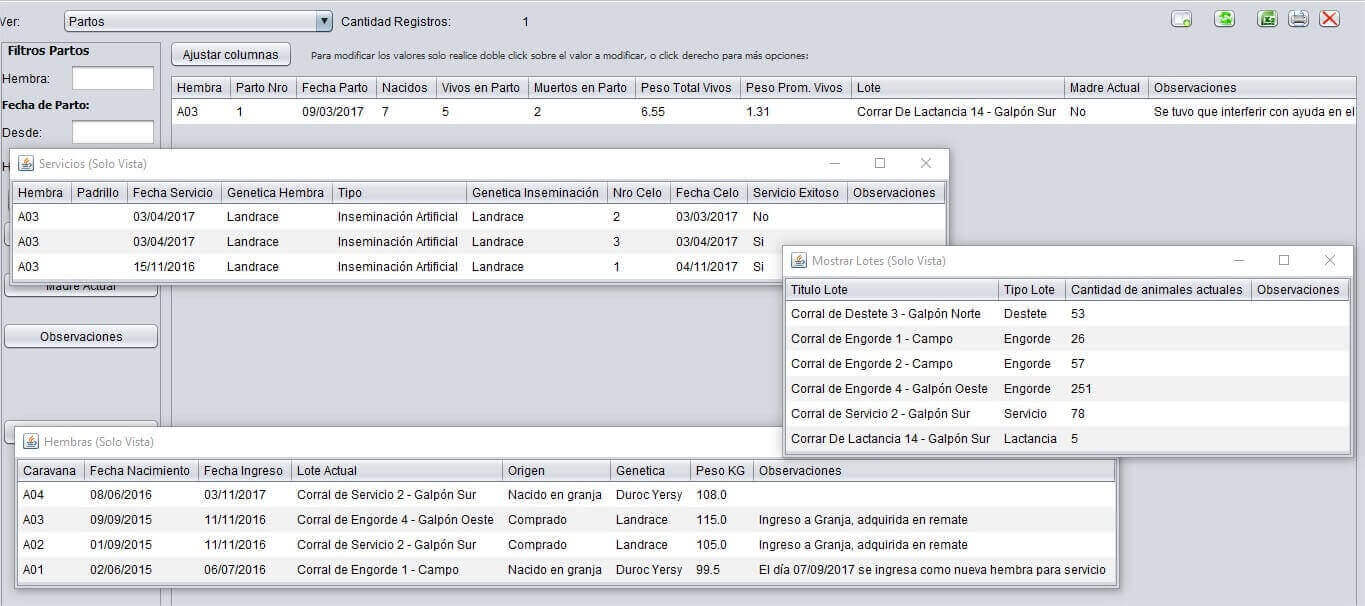Viewport: 1365px width, 606px height.
Task: Click the Fecha Nacimiento header in Hembras
Action: (140, 471)
